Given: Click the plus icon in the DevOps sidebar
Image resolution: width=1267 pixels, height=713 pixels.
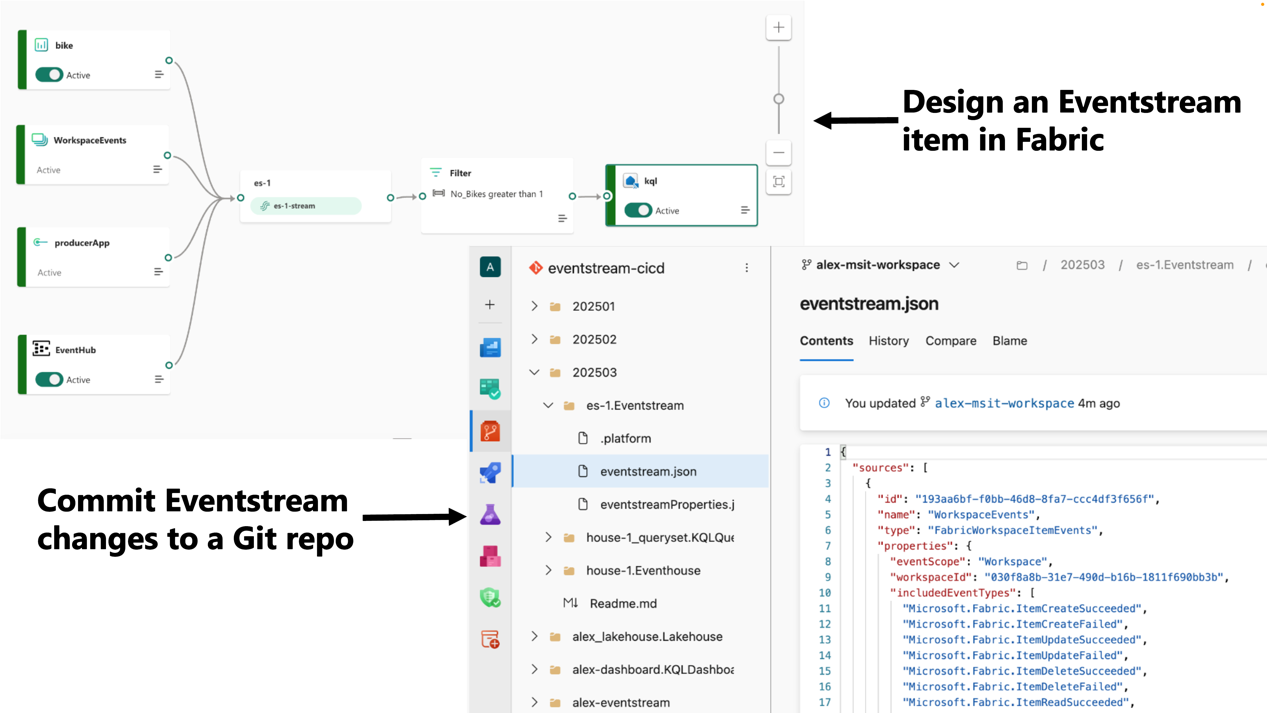Looking at the screenshot, I should pos(490,305).
